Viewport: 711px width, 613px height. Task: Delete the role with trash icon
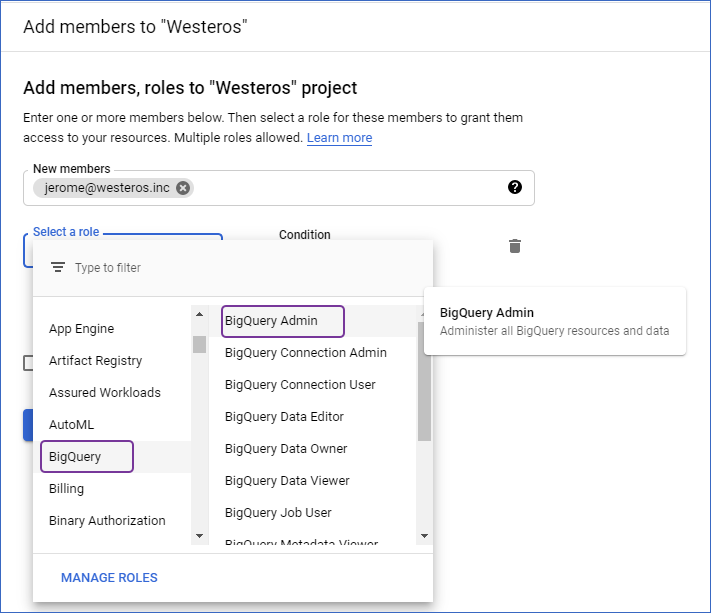515,246
